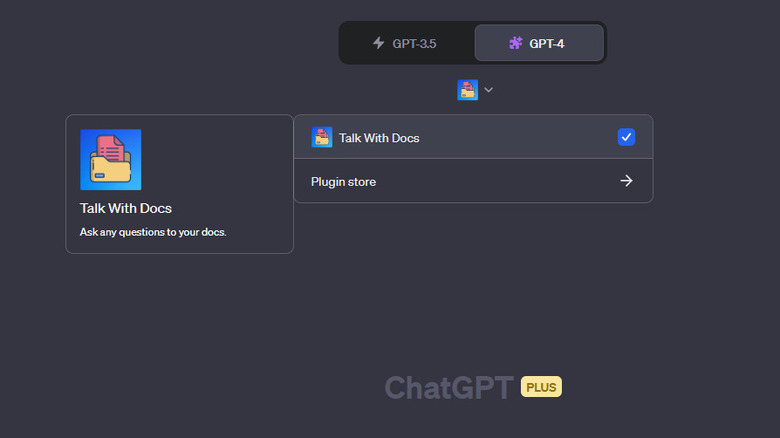The height and width of the screenshot is (438, 780).
Task: Select the Talk With Docs label in dropdown
Action: coord(379,138)
